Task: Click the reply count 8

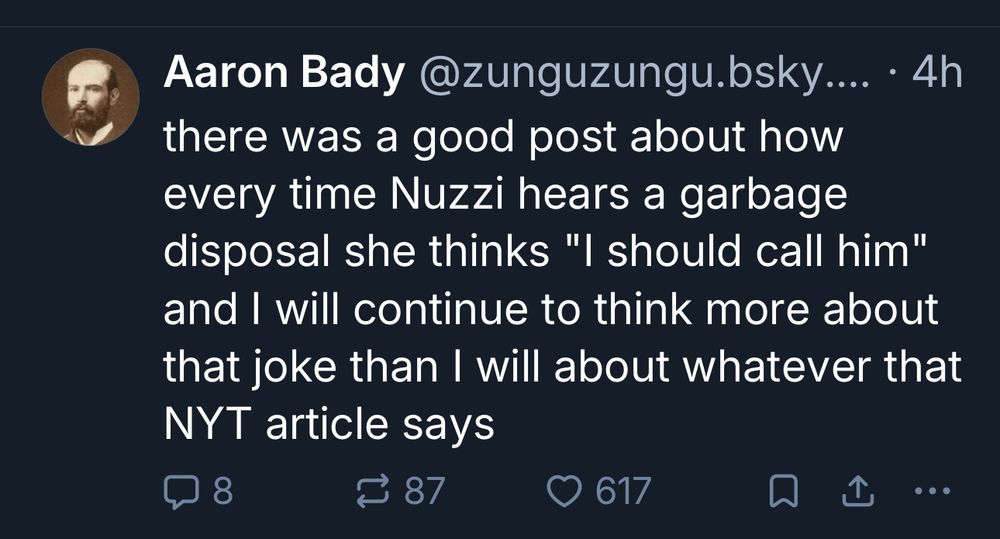Action: tap(223, 491)
